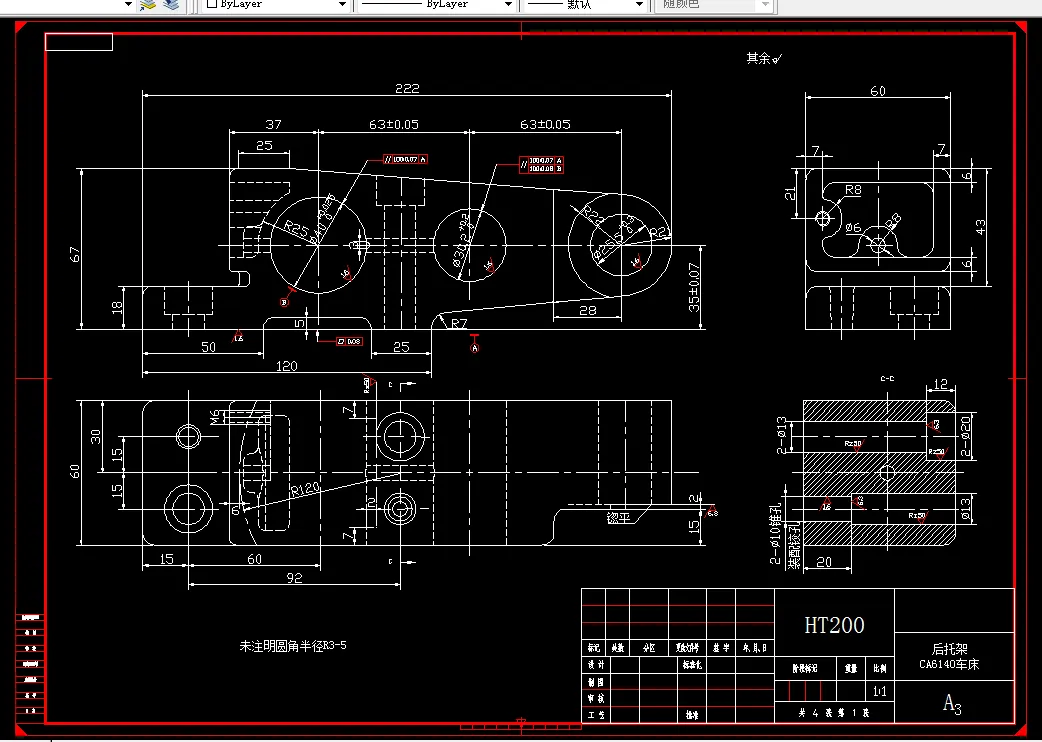Click the blue layer stack icon in toolbar
The width and height of the screenshot is (1042, 742).
(171, 5)
